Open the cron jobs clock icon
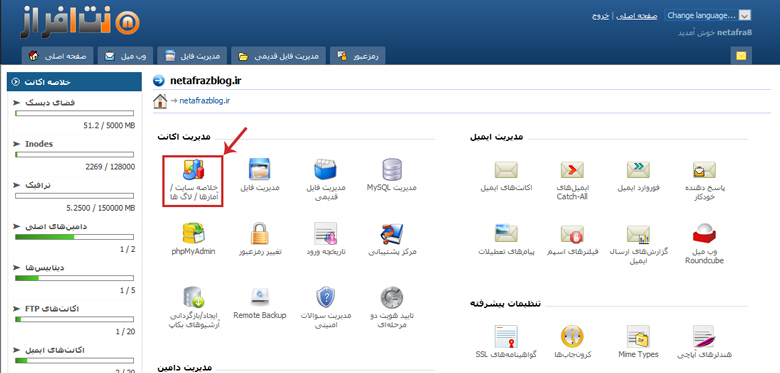 click(x=572, y=336)
